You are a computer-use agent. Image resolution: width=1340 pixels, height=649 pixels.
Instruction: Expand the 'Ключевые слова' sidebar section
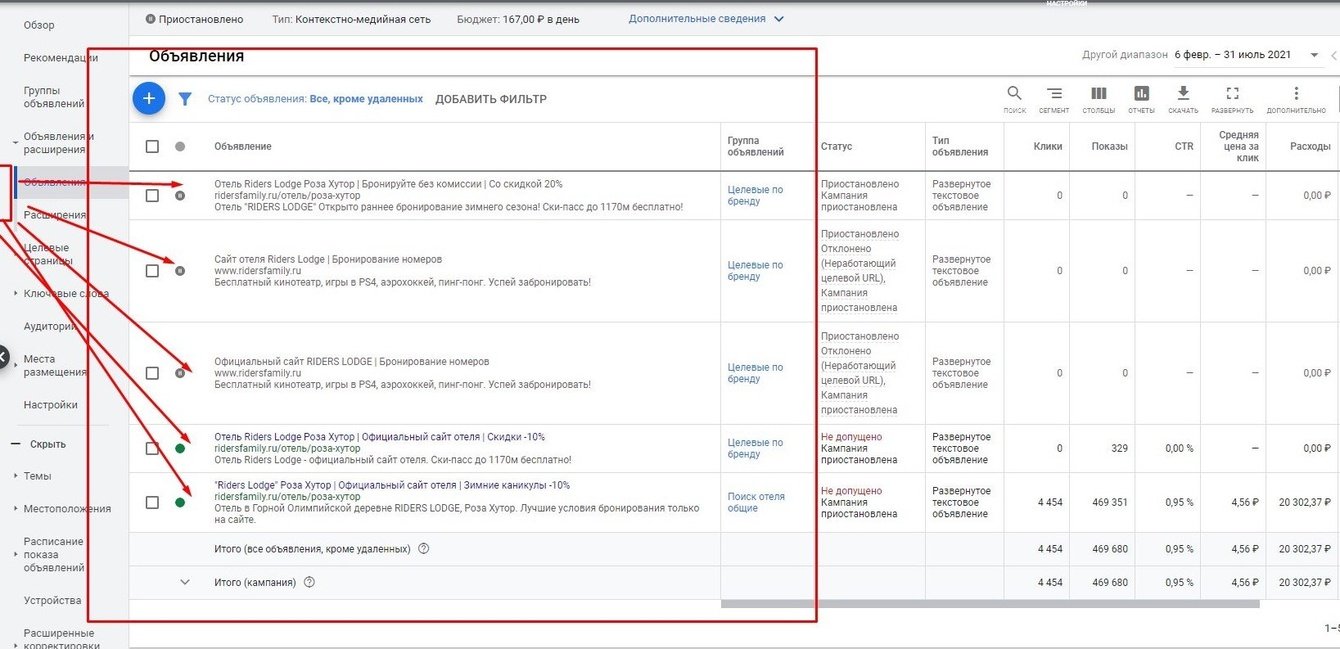(15, 294)
